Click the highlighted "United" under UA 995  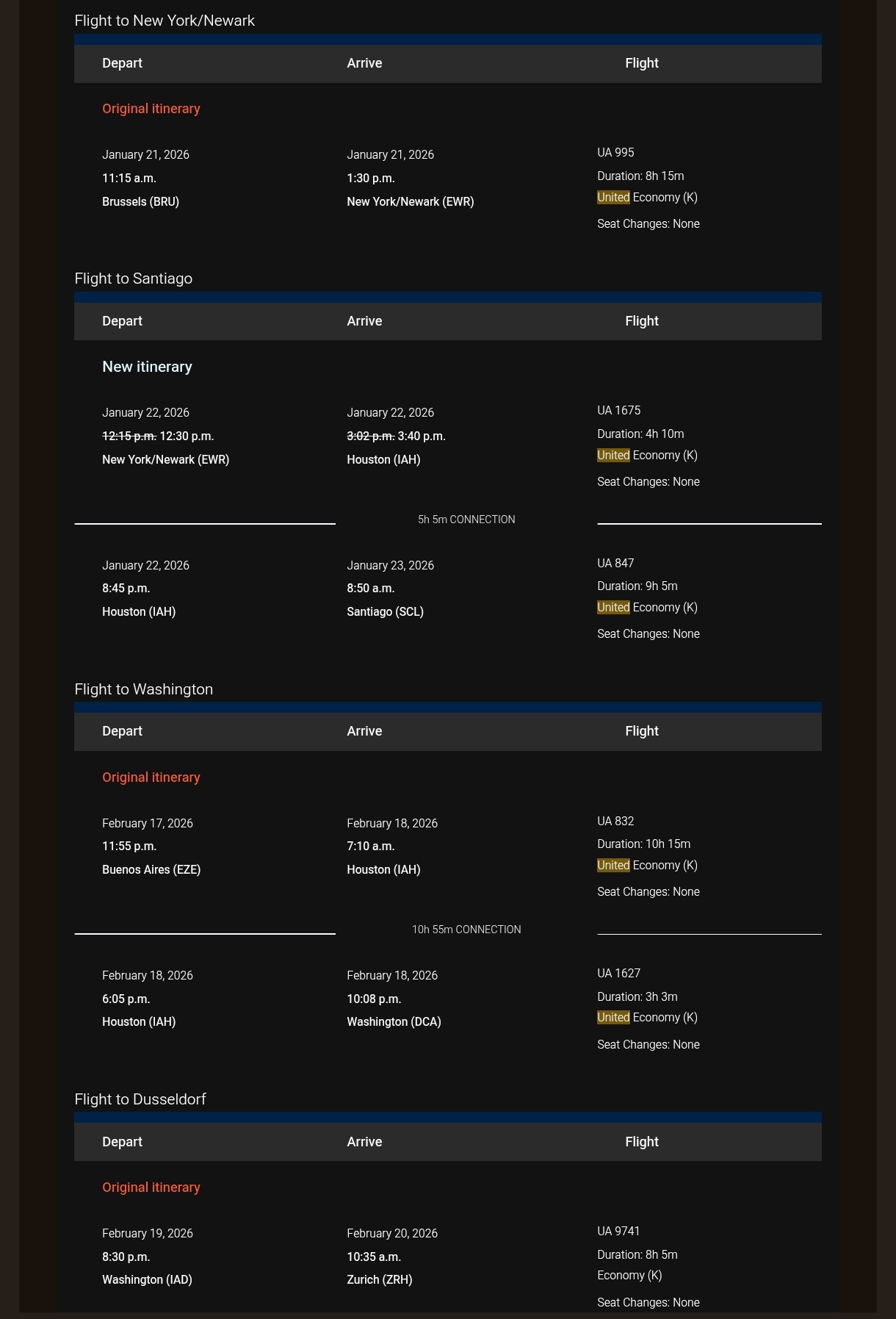(x=613, y=198)
